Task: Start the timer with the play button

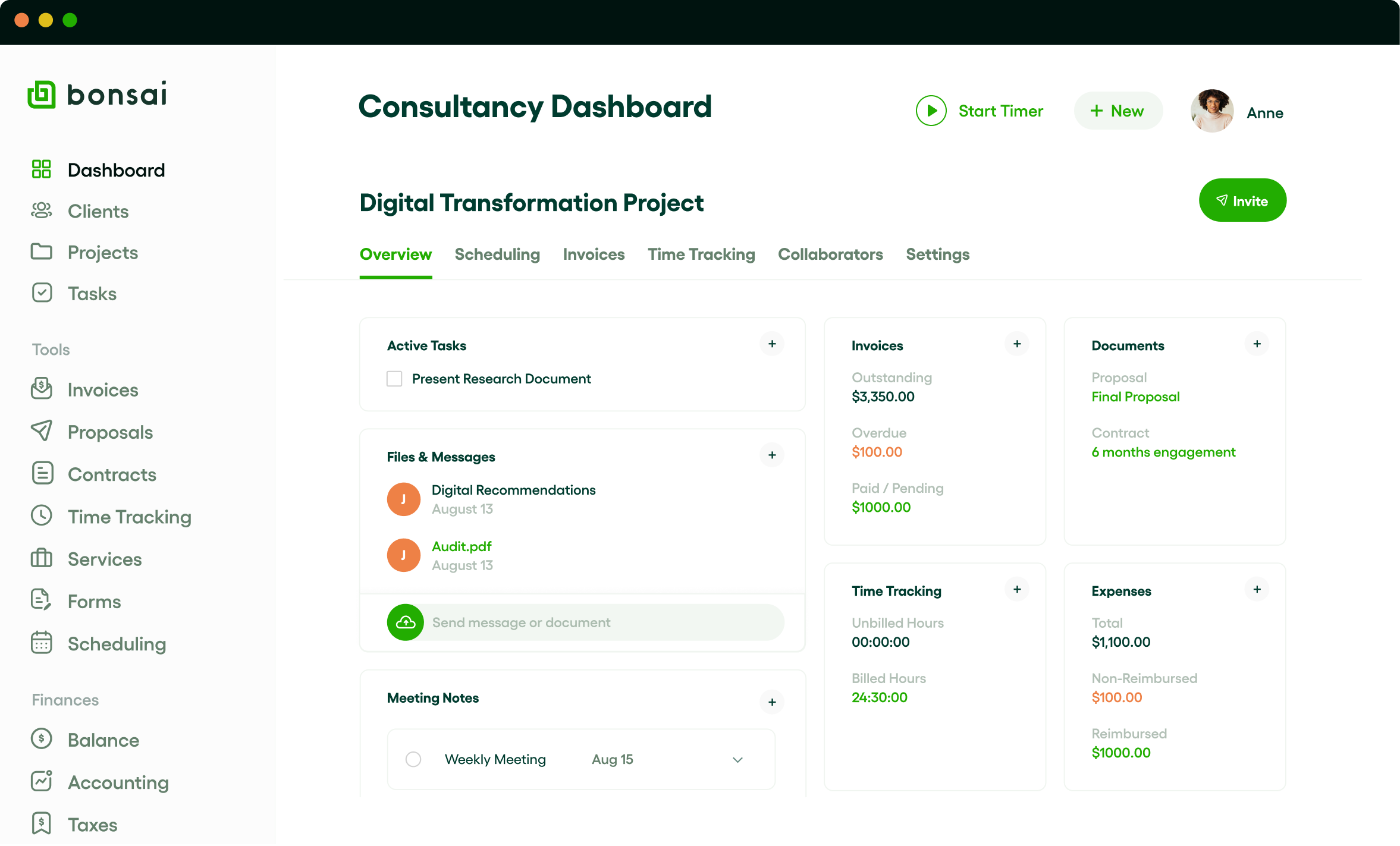Action: [931, 110]
